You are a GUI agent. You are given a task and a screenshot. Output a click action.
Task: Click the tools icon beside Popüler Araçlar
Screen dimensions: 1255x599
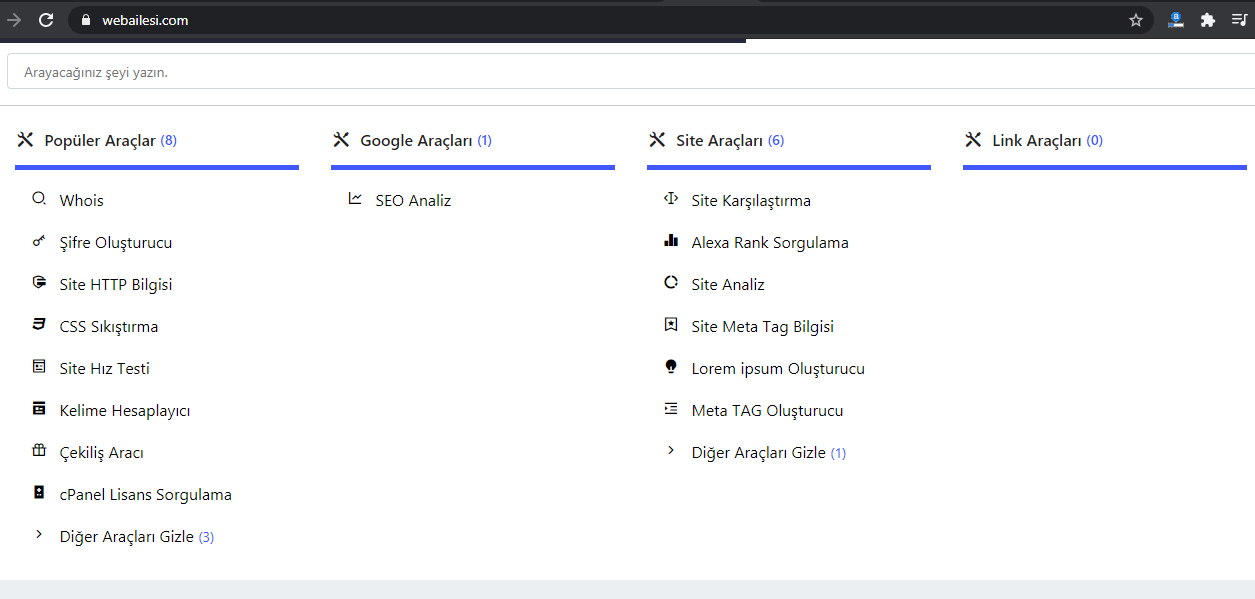tap(25, 140)
